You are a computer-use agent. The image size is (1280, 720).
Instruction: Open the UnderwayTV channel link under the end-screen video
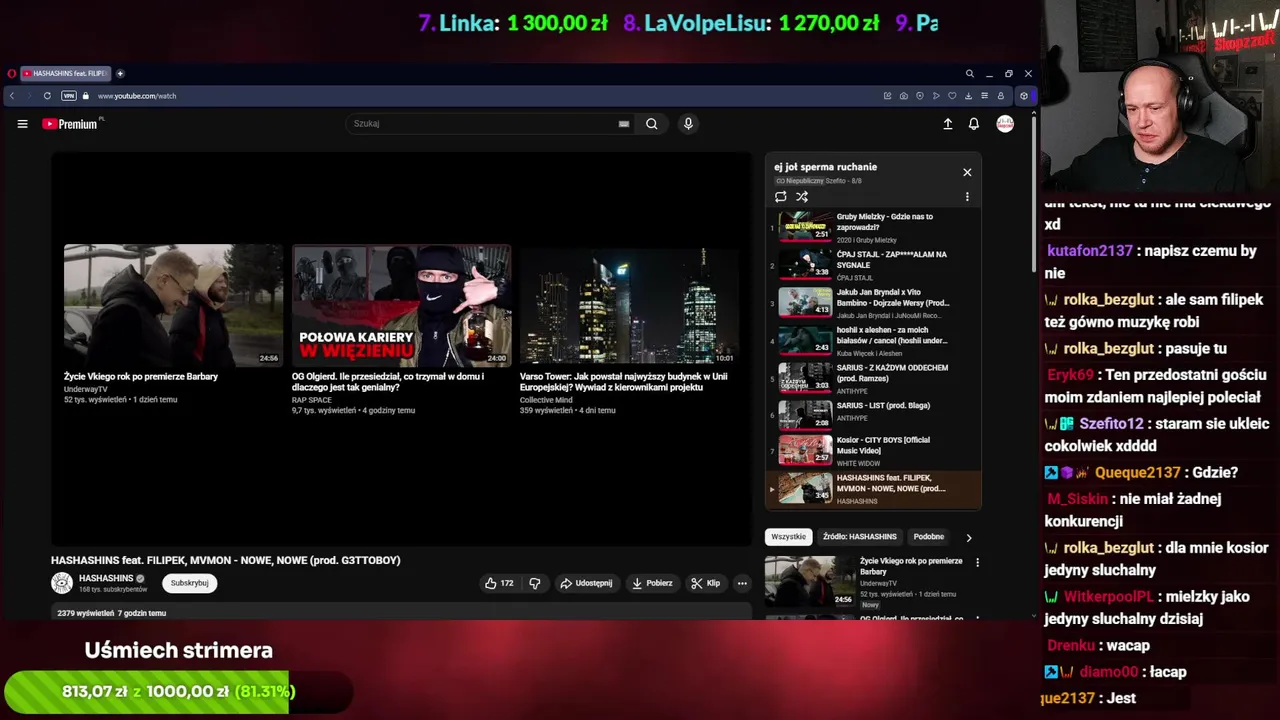point(86,389)
